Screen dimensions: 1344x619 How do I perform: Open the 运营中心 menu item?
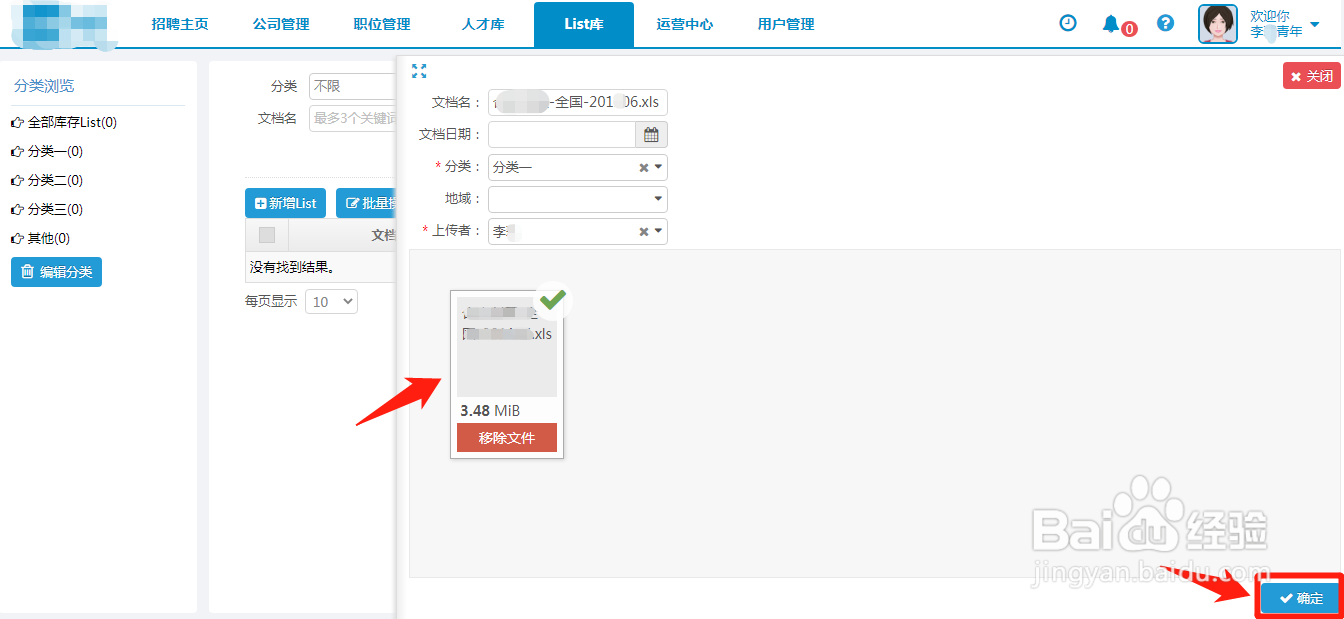(685, 23)
